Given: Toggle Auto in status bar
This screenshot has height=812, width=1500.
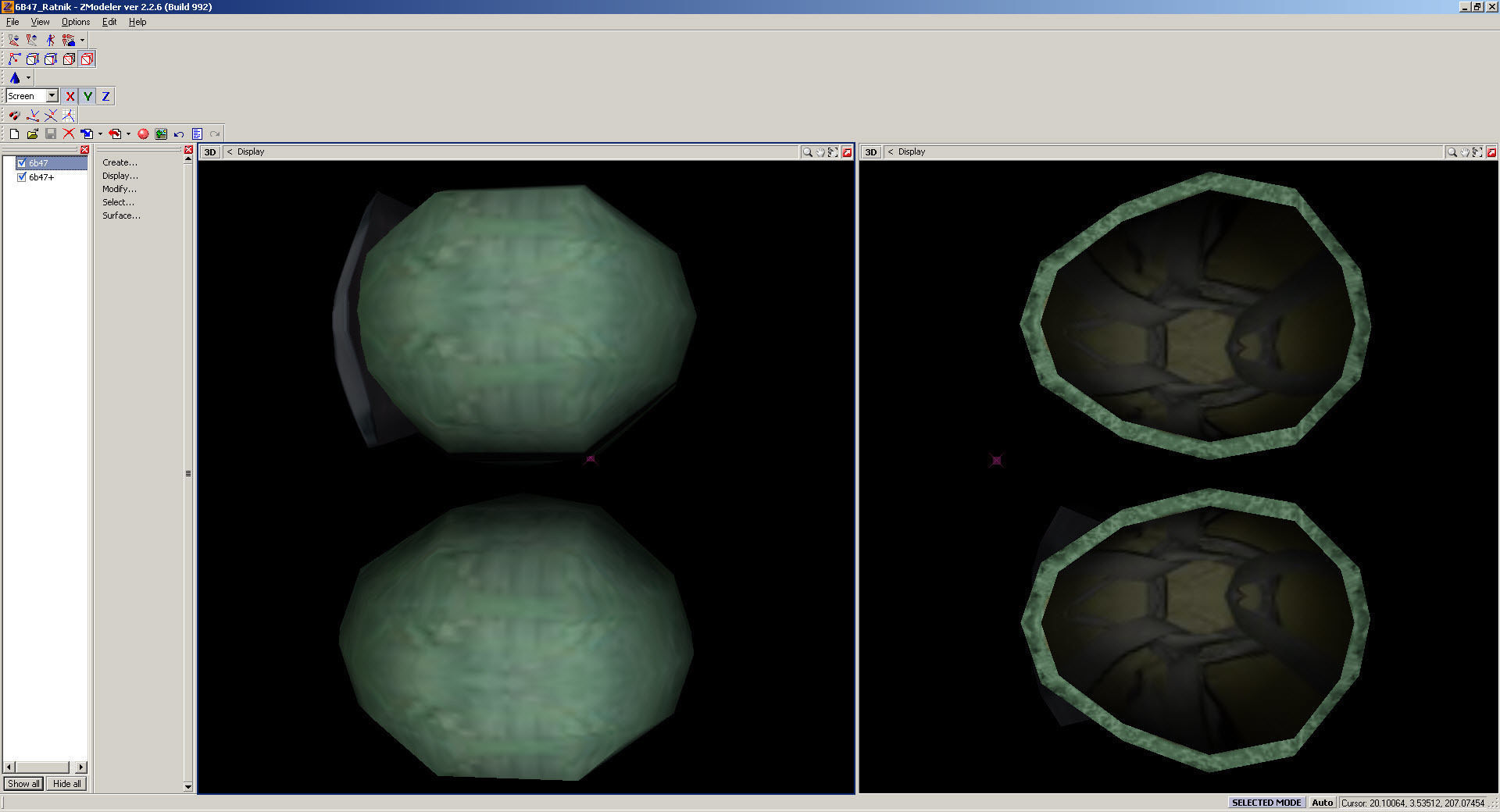Looking at the screenshot, I should (1322, 803).
